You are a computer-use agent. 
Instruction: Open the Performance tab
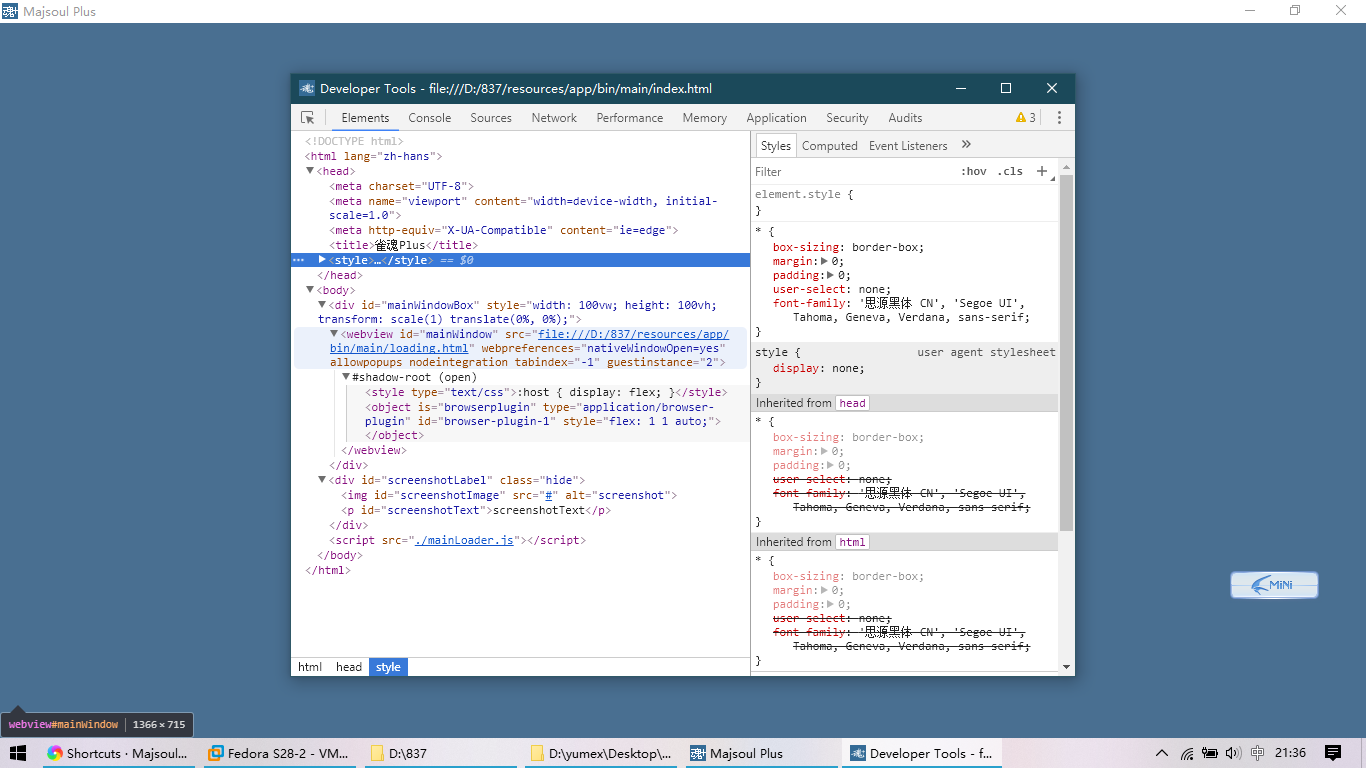point(630,118)
